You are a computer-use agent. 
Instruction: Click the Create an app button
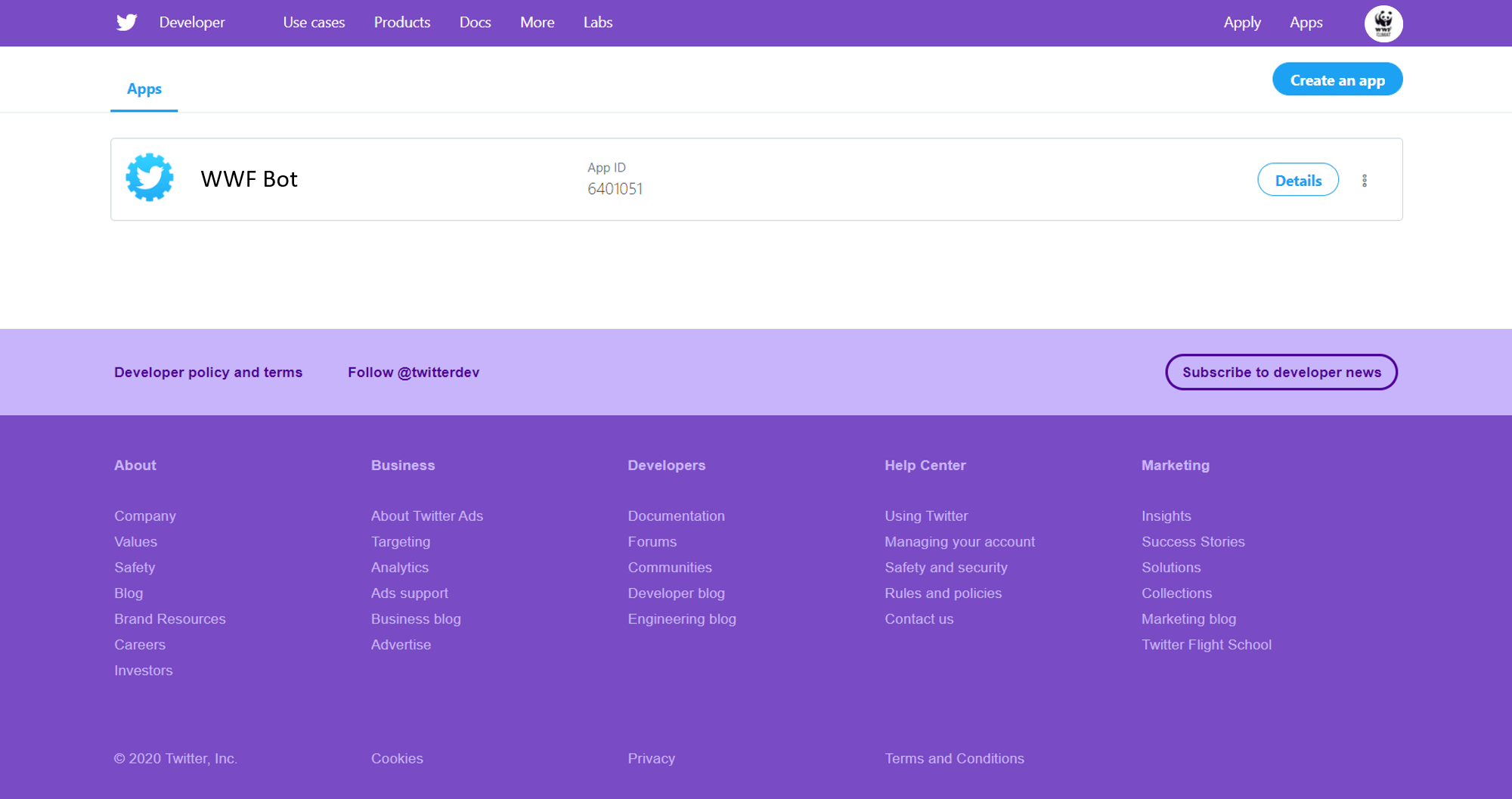coord(1337,79)
